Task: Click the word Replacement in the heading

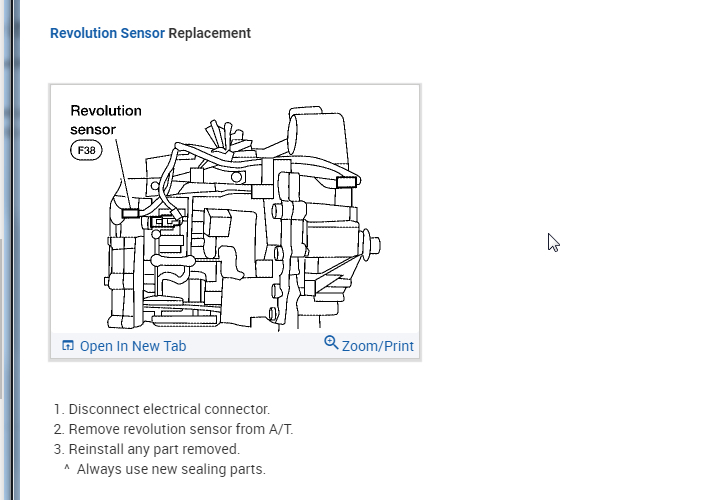Action: [x=209, y=33]
